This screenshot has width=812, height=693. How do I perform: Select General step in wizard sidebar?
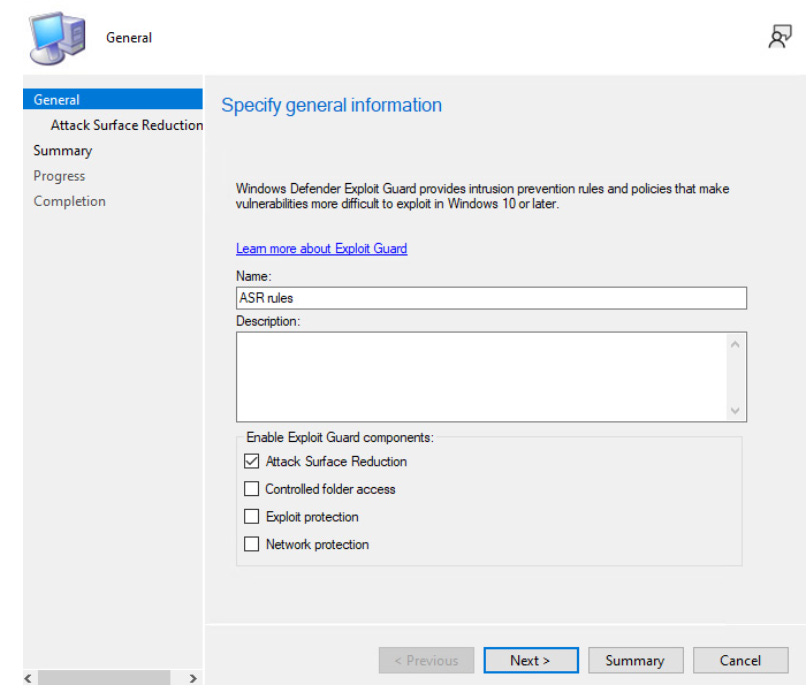(113, 99)
